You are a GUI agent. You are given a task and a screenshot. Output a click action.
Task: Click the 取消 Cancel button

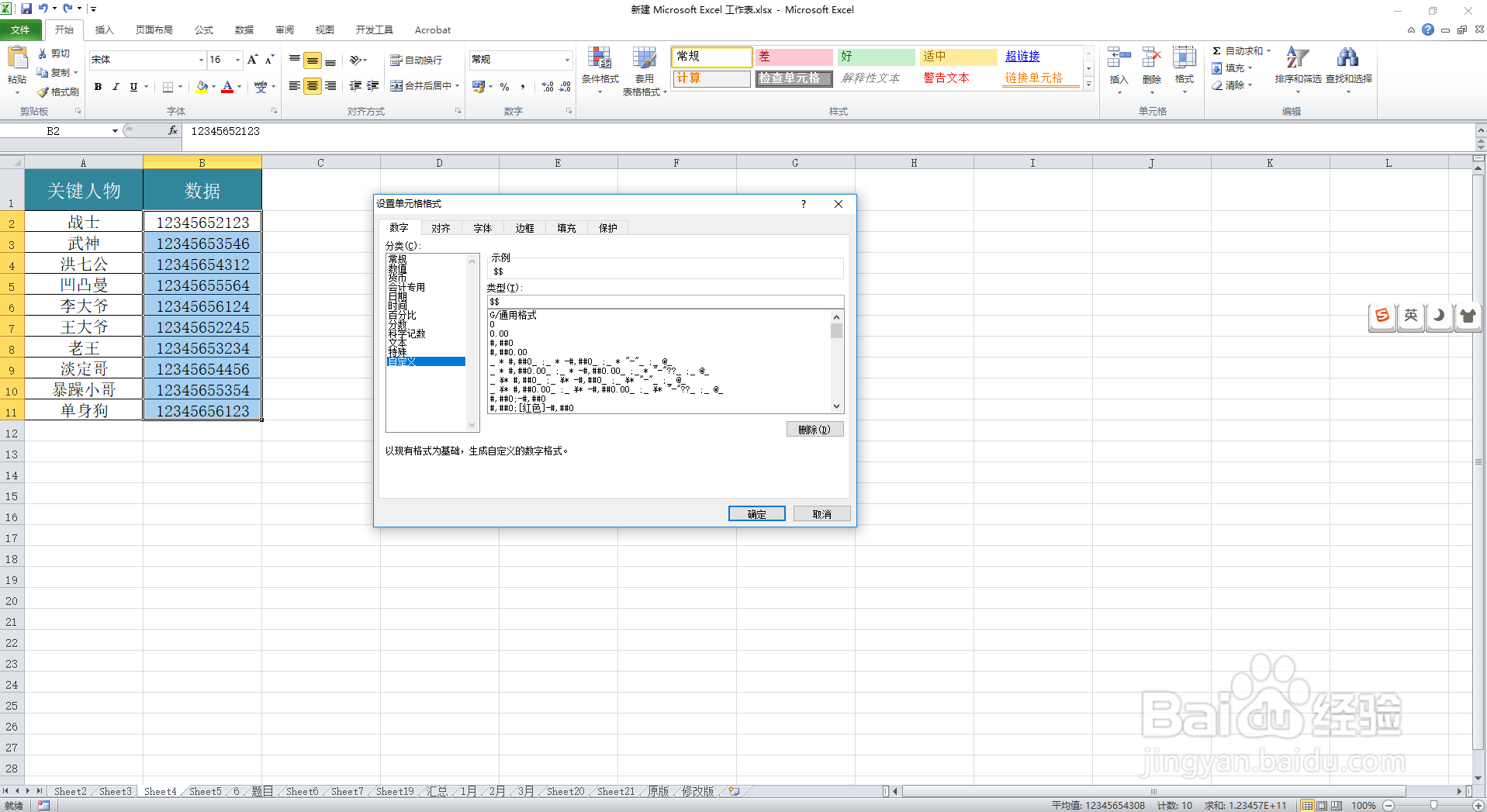[x=821, y=513]
